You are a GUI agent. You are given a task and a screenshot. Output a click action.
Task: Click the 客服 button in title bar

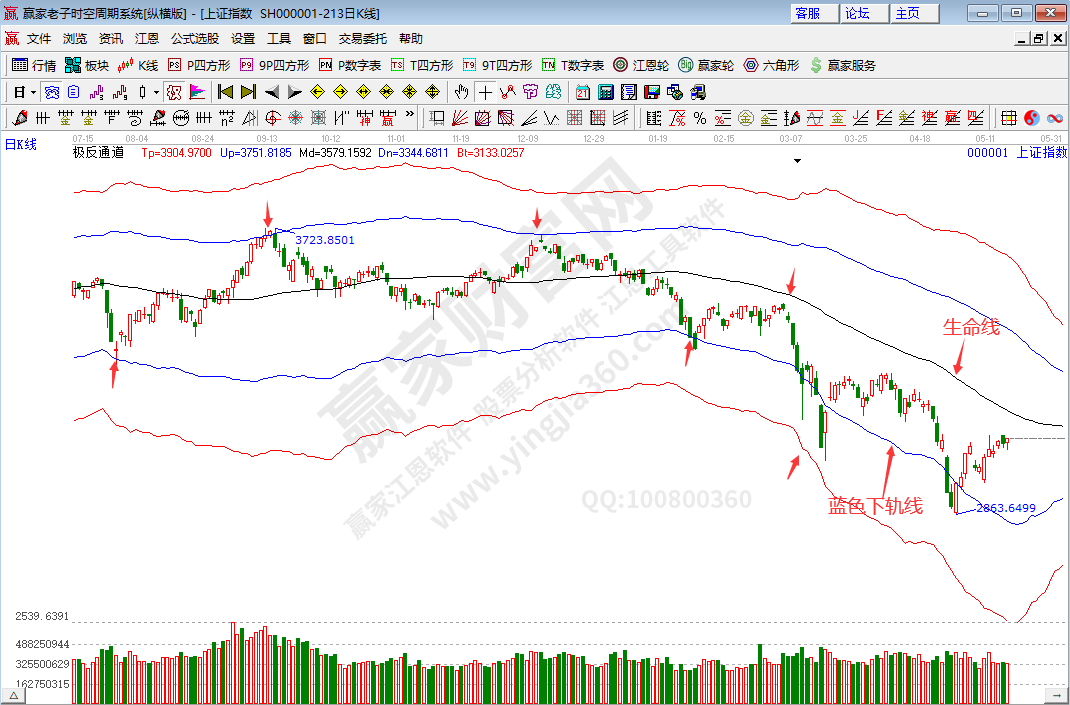tap(807, 13)
